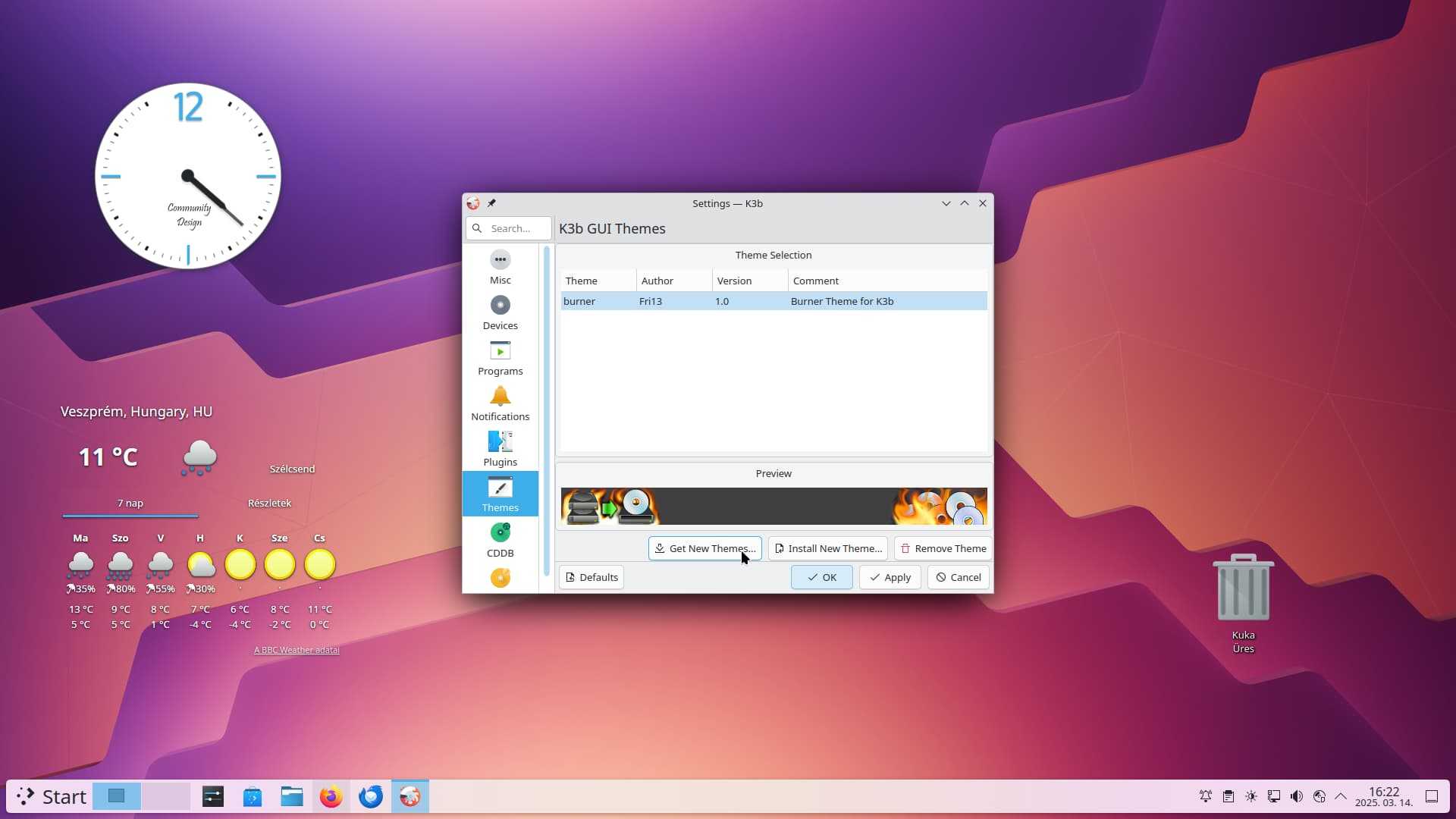Open the Programs settings category
Image resolution: width=1456 pixels, height=819 pixels.
point(500,359)
